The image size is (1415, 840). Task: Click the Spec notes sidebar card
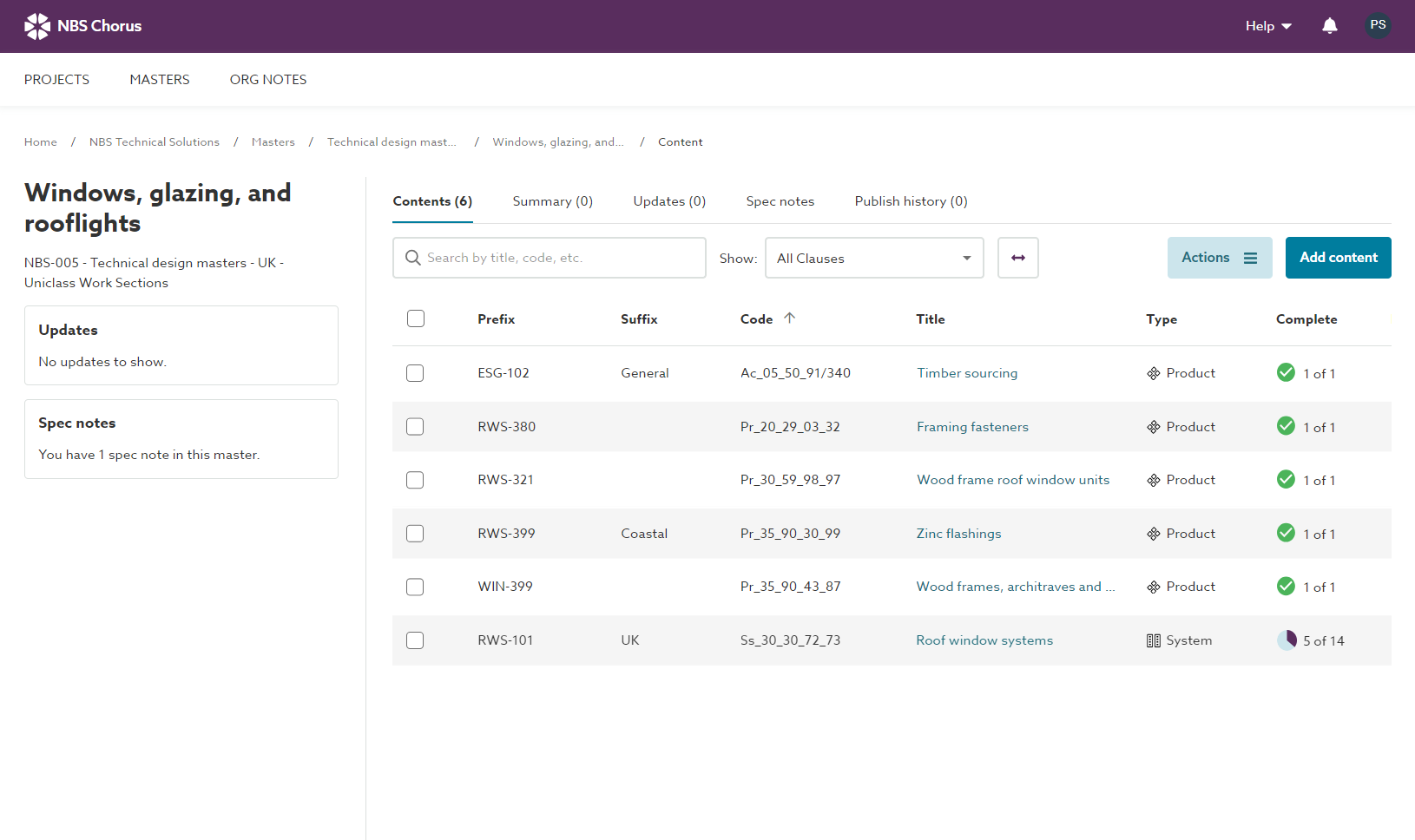pos(181,439)
